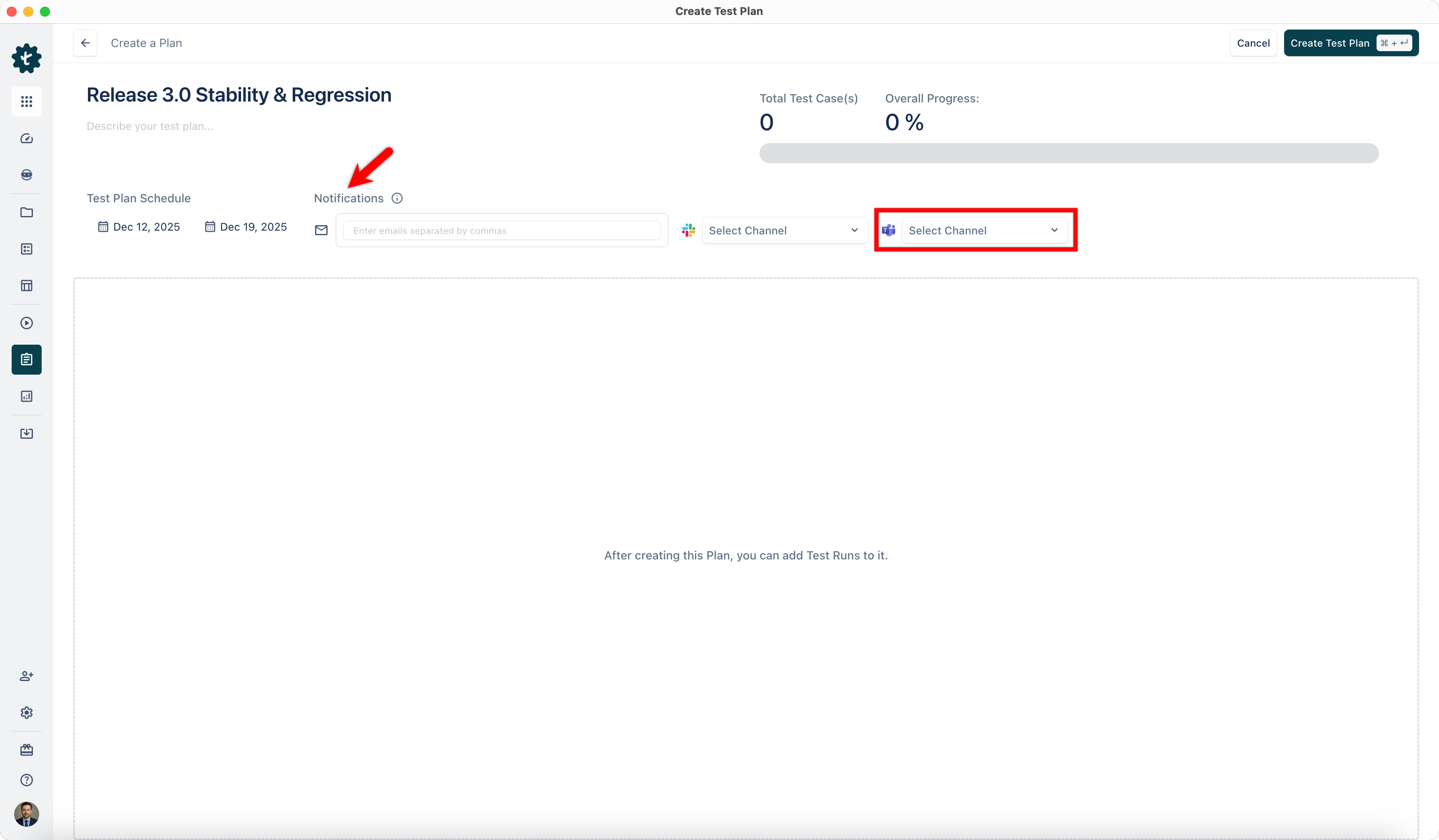
Task: Click the email envelope icon beside notifications
Action: 321,229
